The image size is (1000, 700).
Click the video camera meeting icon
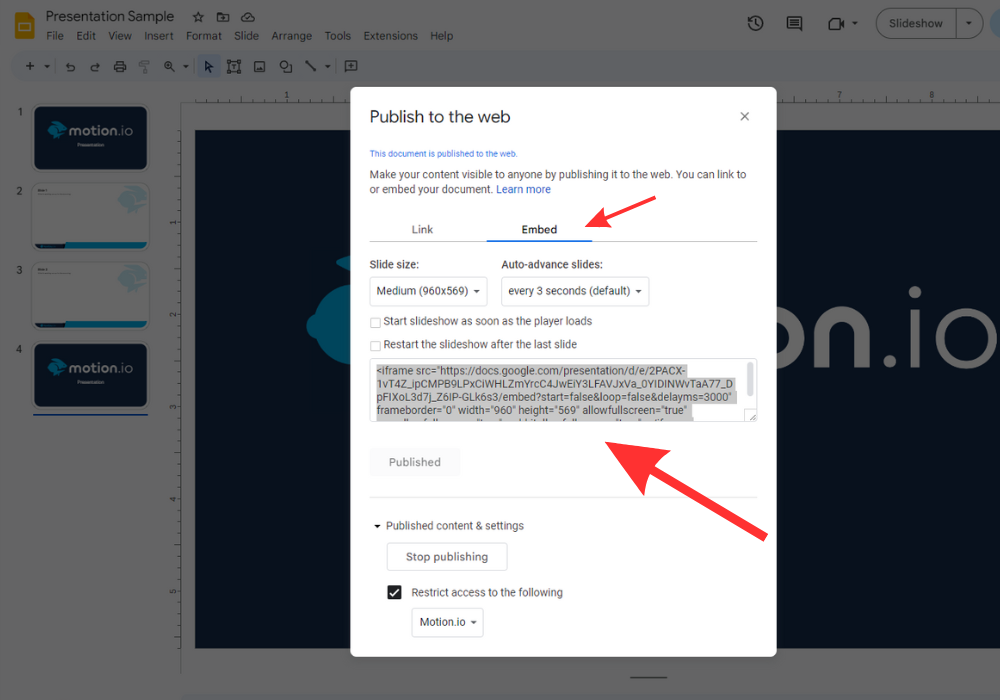tap(836, 23)
